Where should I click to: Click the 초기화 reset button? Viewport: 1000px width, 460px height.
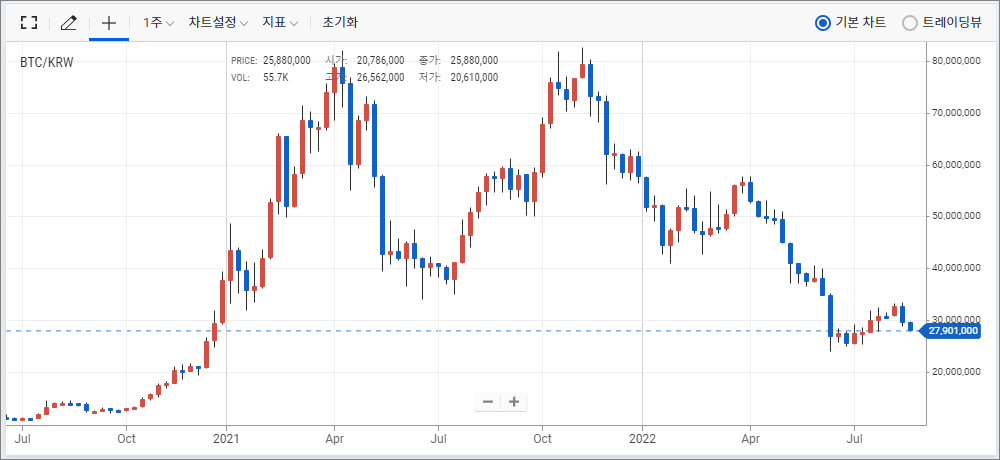340,23
